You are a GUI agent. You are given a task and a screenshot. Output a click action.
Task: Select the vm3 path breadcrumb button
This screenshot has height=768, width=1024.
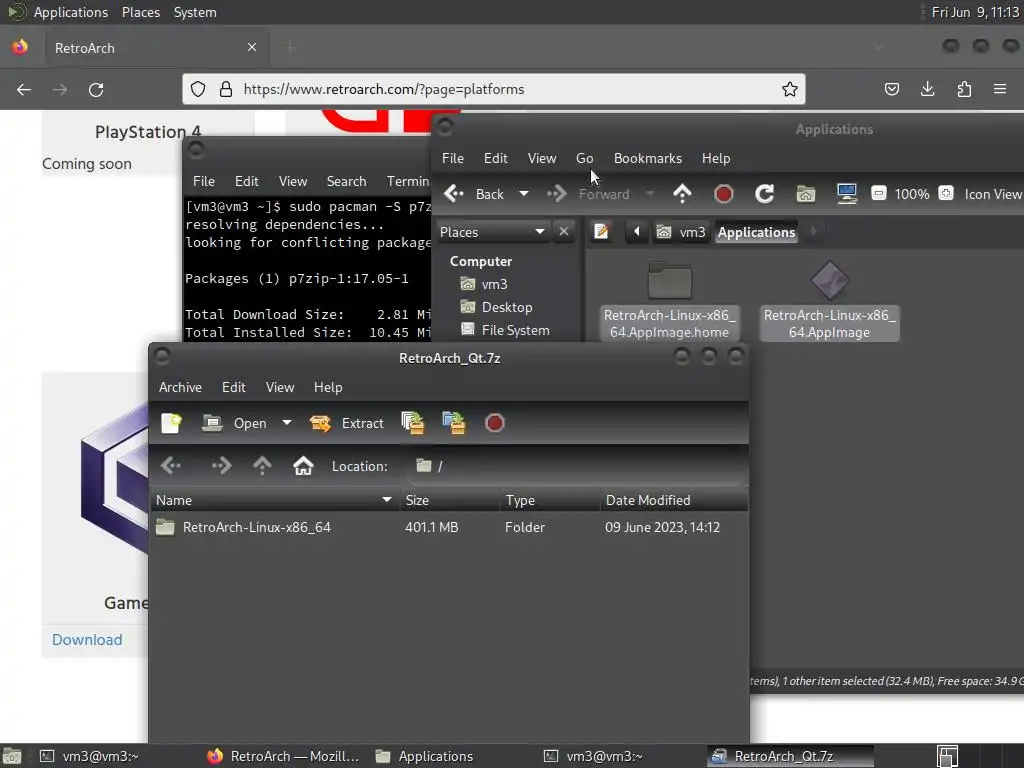(x=681, y=232)
